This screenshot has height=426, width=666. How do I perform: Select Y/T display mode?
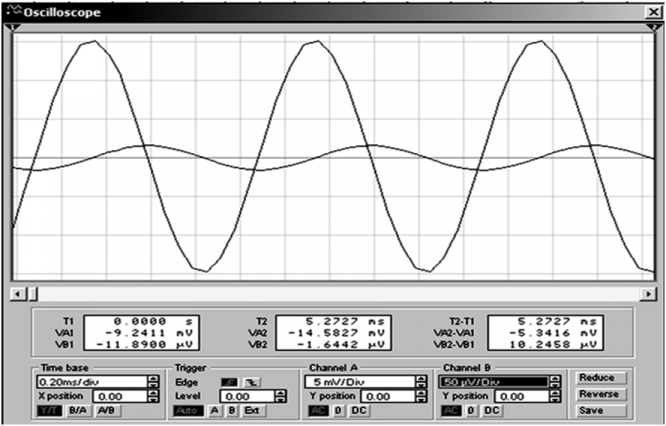click(49, 411)
